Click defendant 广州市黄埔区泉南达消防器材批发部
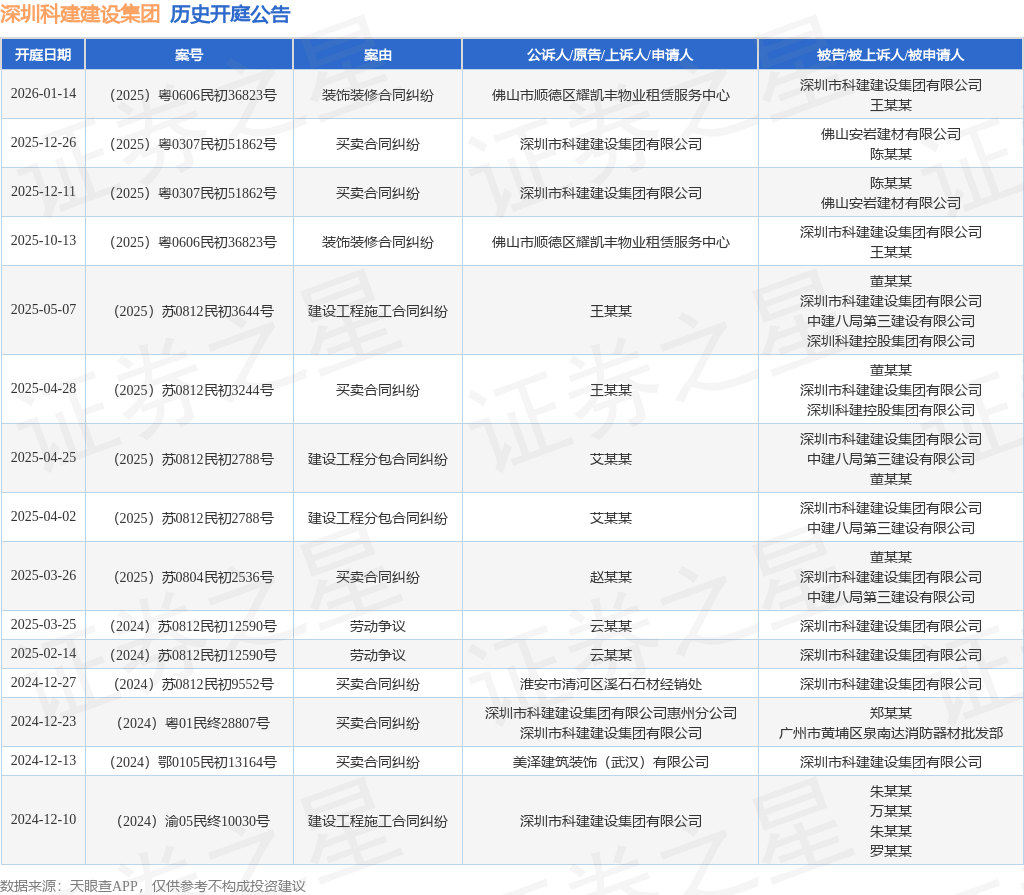1024x895 pixels. (x=891, y=733)
